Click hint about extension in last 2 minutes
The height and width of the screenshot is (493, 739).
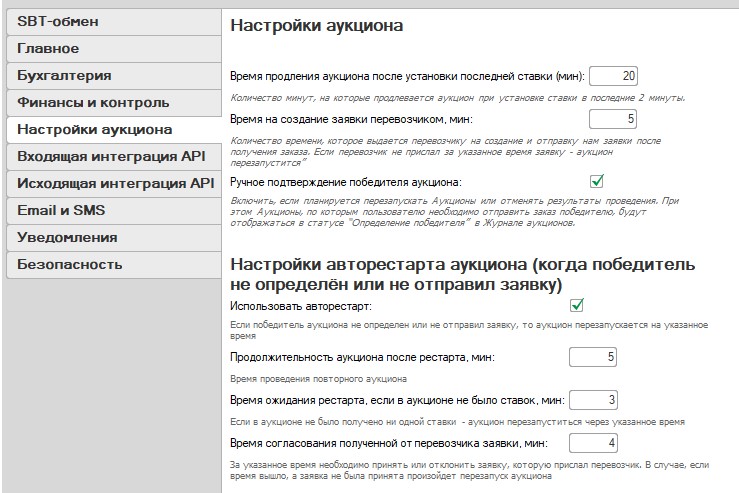(x=458, y=98)
